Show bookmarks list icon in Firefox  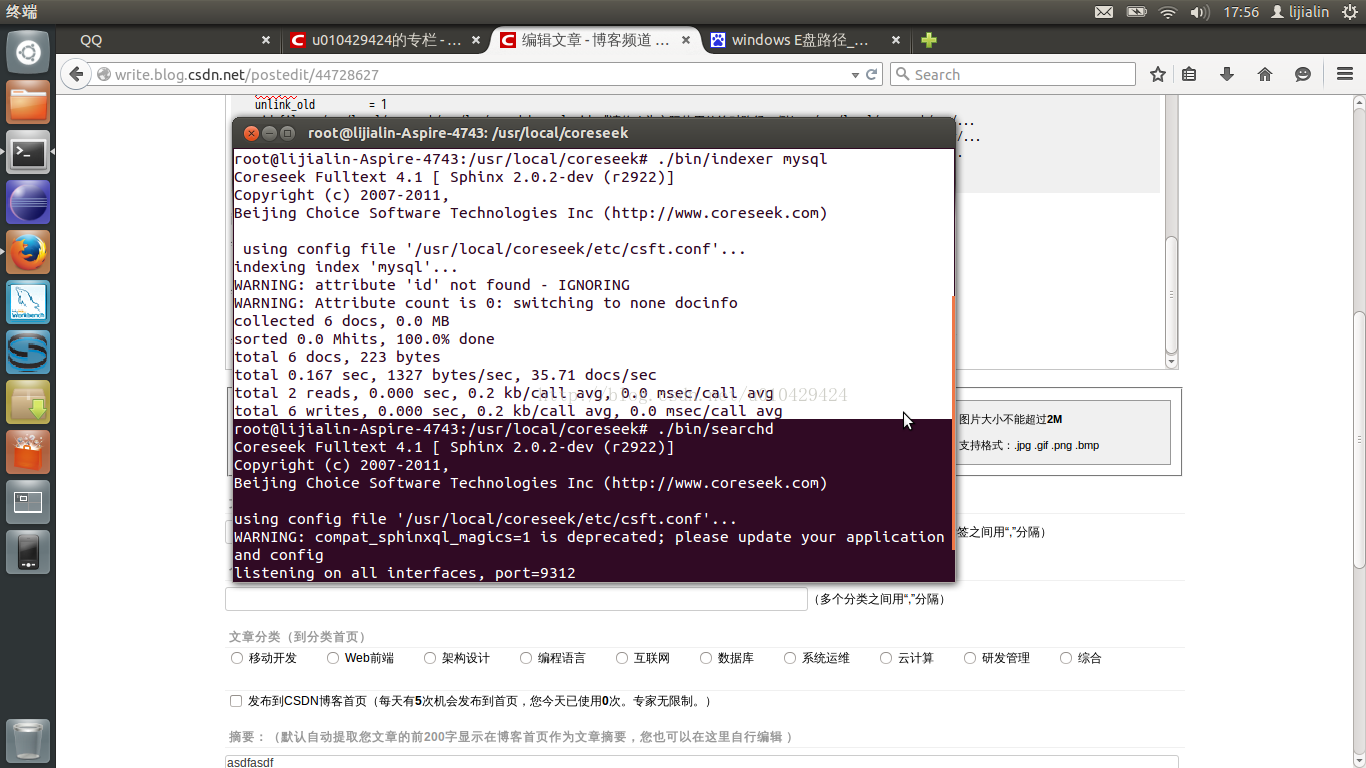tap(1189, 74)
